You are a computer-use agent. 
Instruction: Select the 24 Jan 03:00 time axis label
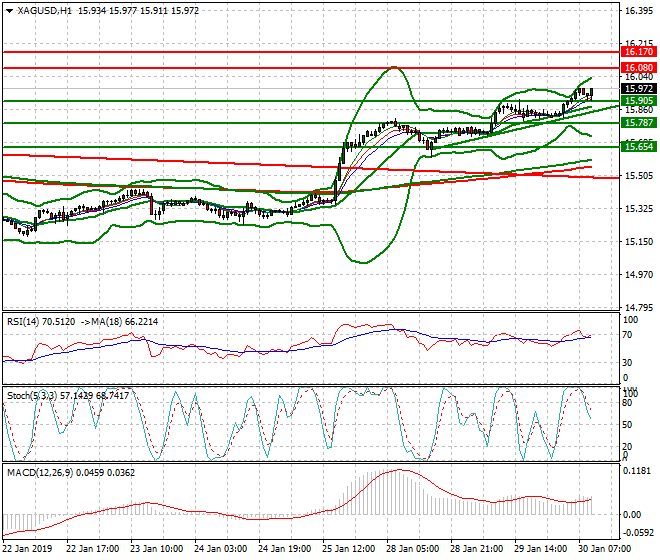click(221, 549)
